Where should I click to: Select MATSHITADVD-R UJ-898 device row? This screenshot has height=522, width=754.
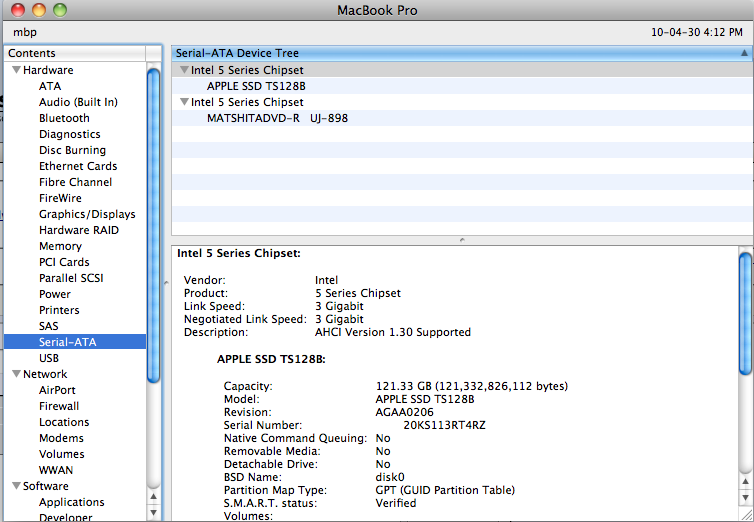(x=462, y=118)
